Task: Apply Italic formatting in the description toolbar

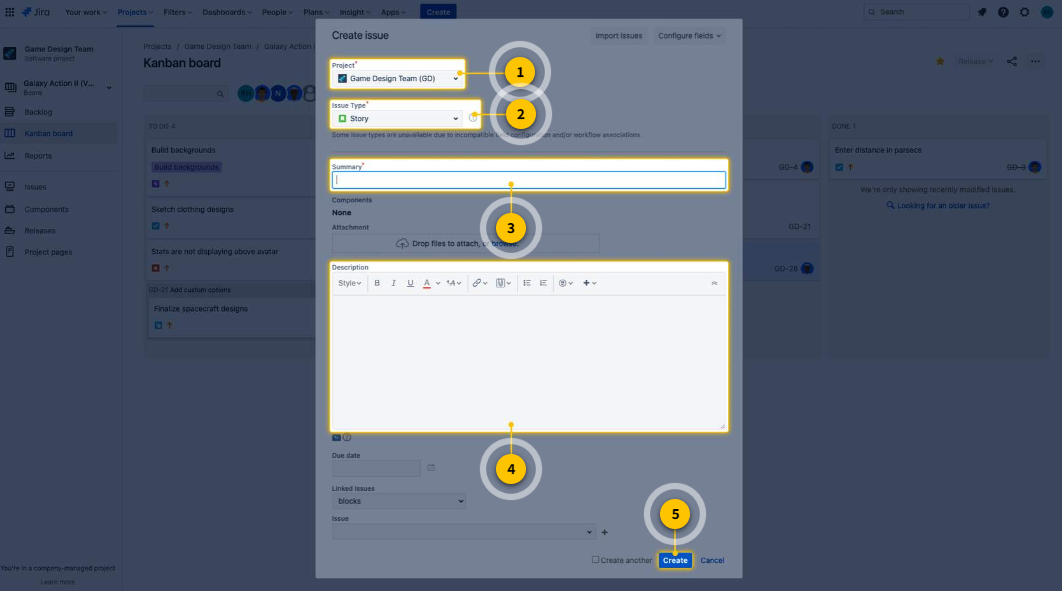Action: click(394, 283)
